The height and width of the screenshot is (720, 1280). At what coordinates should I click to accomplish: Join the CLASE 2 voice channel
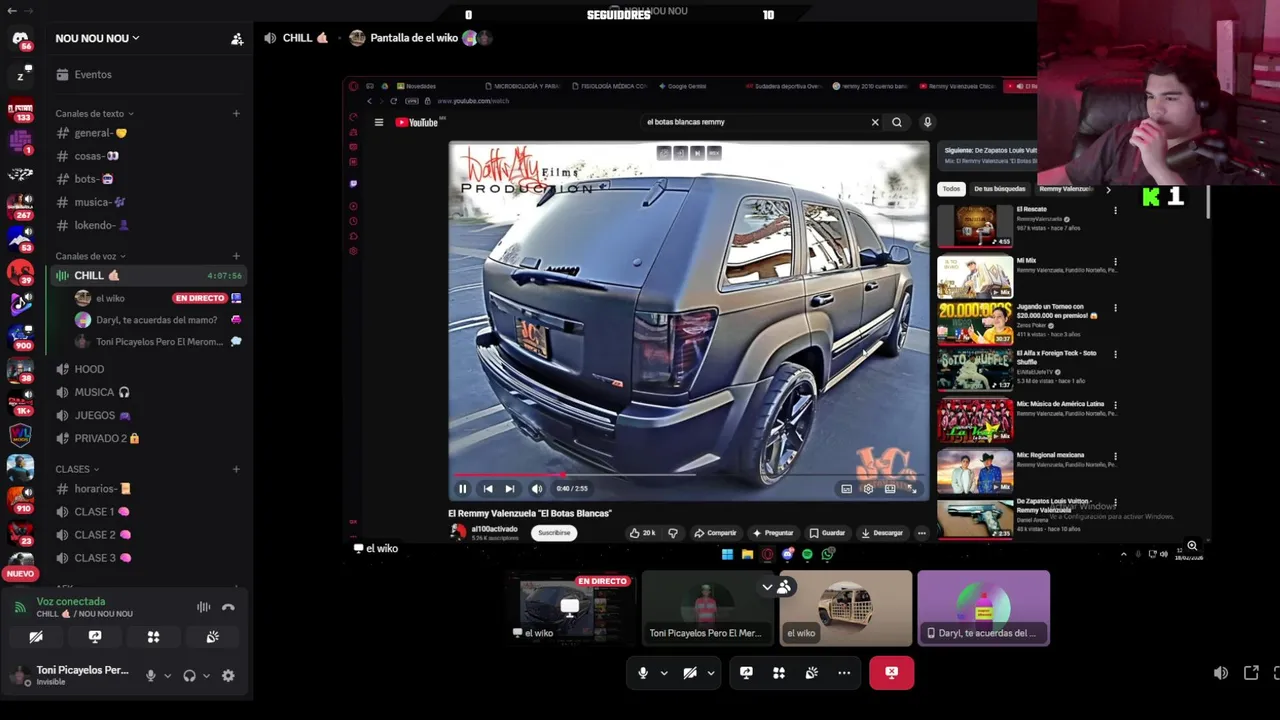147,535
